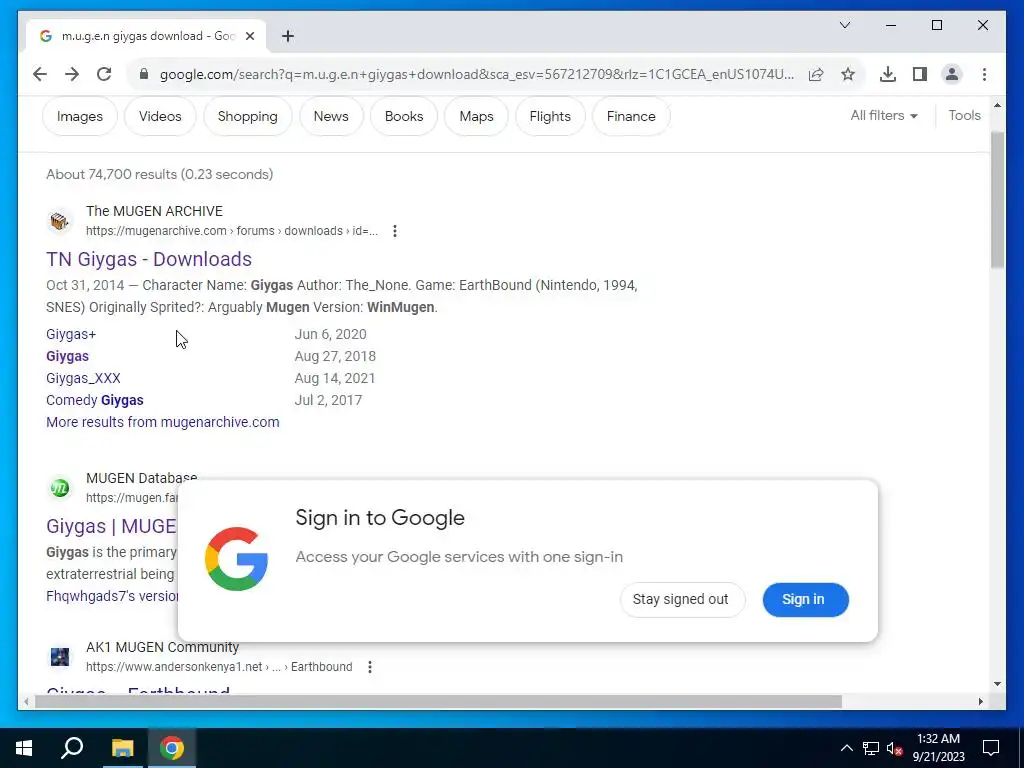The width and height of the screenshot is (1024, 768).
Task: Open the Windows Start menu
Action: tap(24, 748)
